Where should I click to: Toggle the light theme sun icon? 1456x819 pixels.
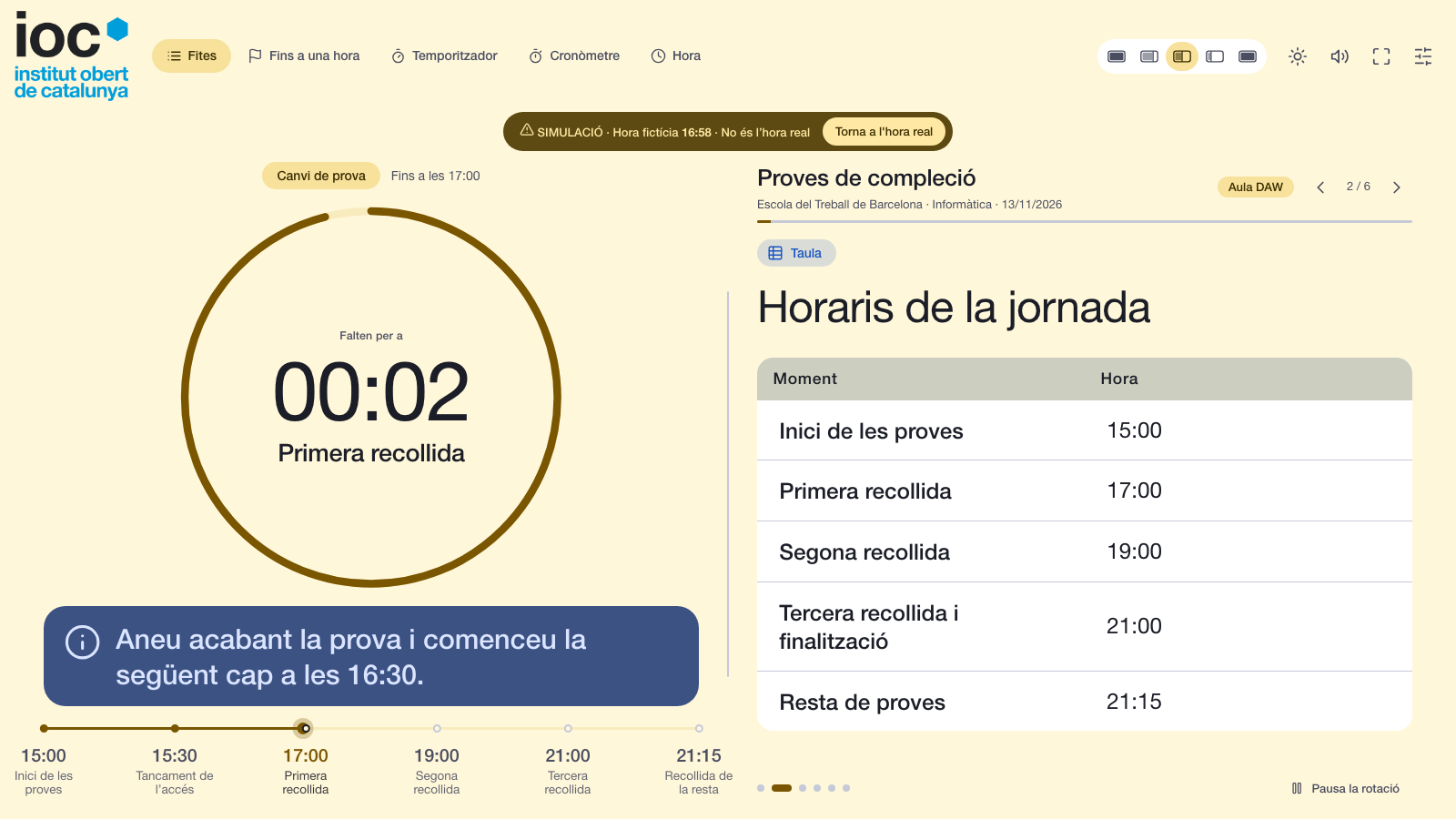[x=1298, y=56]
